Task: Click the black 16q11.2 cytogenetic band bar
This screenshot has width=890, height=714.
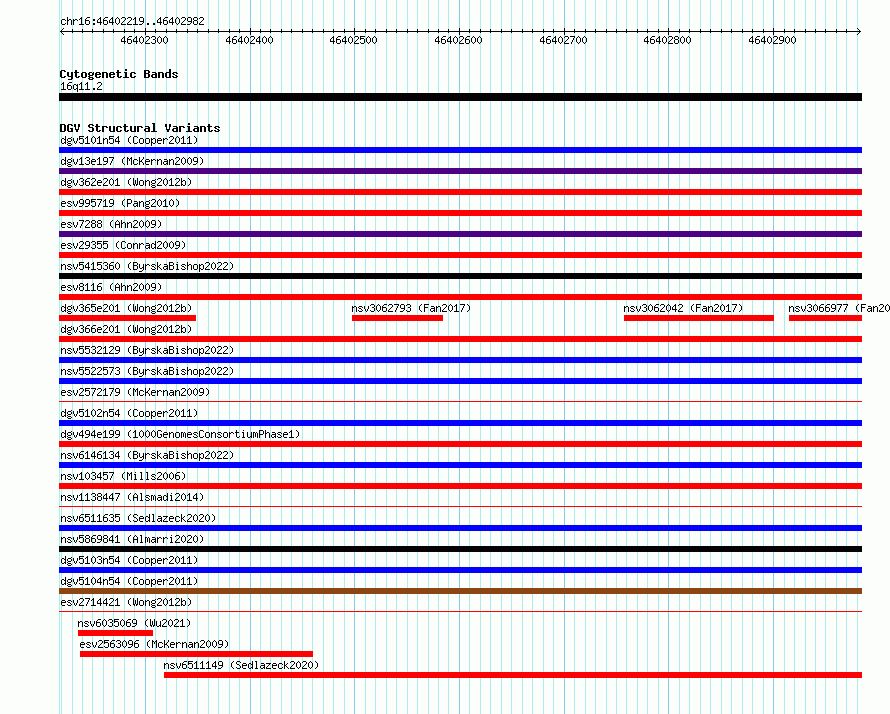Action: [460, 97]
